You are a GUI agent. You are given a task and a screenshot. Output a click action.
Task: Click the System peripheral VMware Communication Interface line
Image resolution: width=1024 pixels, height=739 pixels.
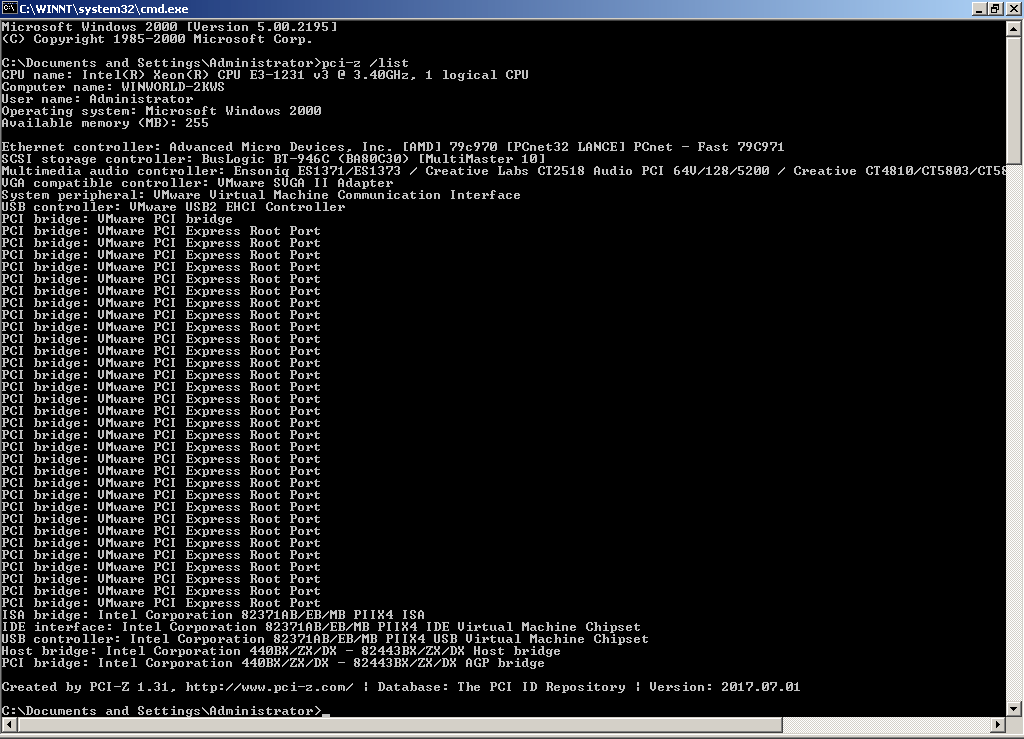261,195
